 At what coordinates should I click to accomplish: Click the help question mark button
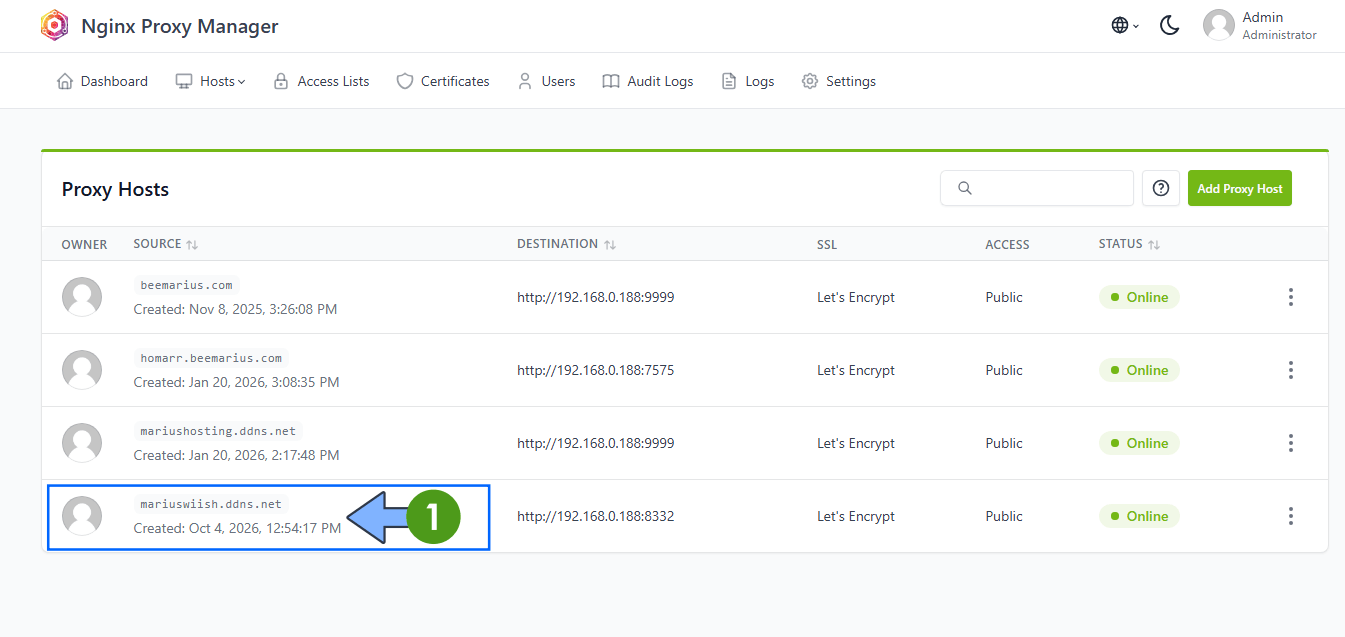pyautogui.click(x=1161, y=188)
